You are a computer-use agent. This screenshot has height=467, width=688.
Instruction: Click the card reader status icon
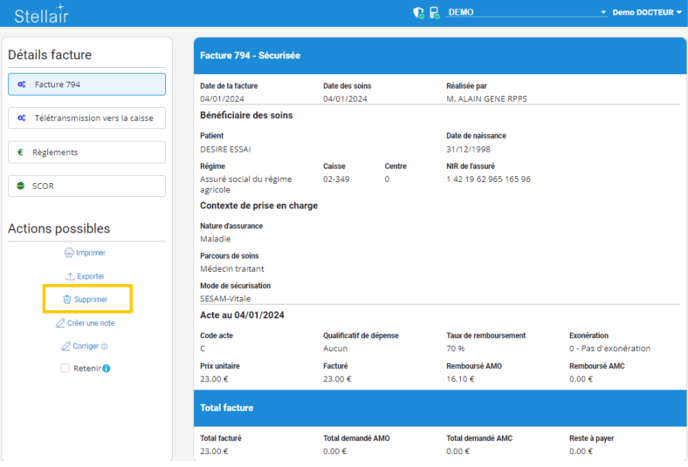[x=434, y=13]
